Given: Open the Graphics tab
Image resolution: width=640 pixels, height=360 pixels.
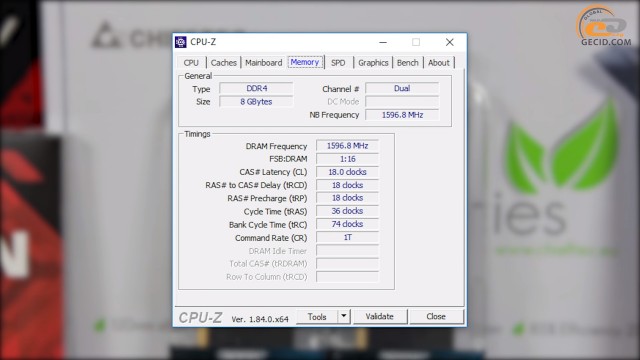Looking at the screenshot, I should (x=373, y=63).
